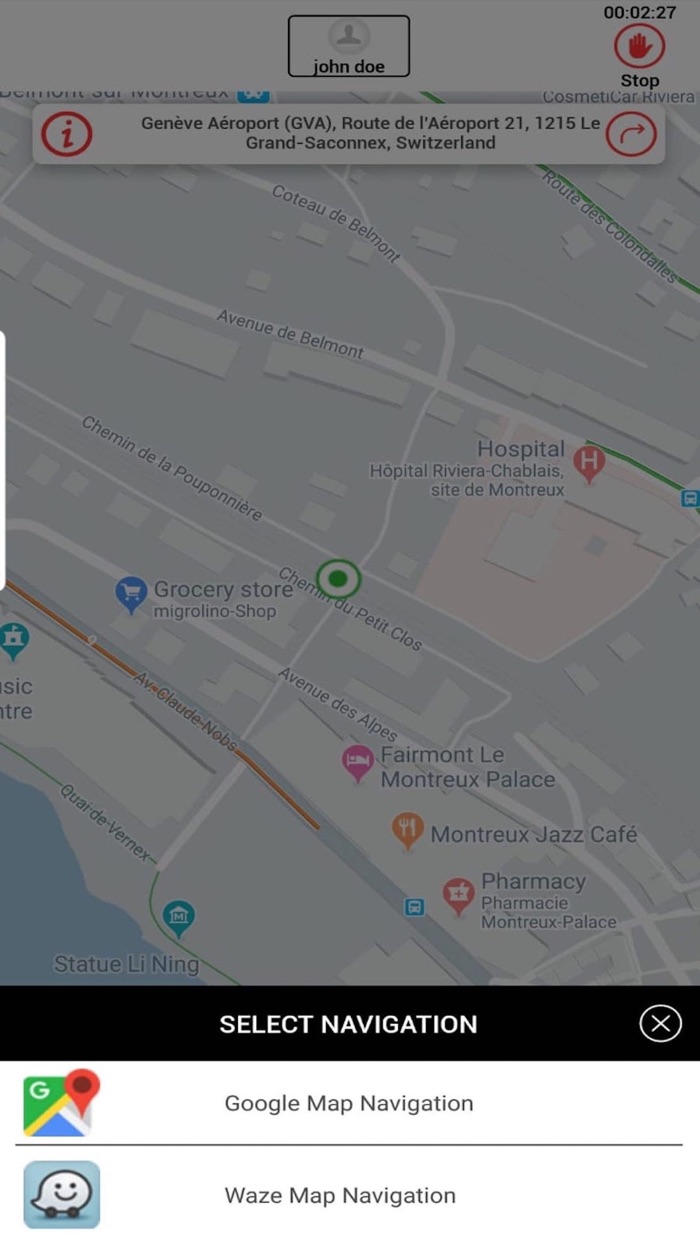
Task: Close the Select Navigation panel
Action: [660, 1023]
